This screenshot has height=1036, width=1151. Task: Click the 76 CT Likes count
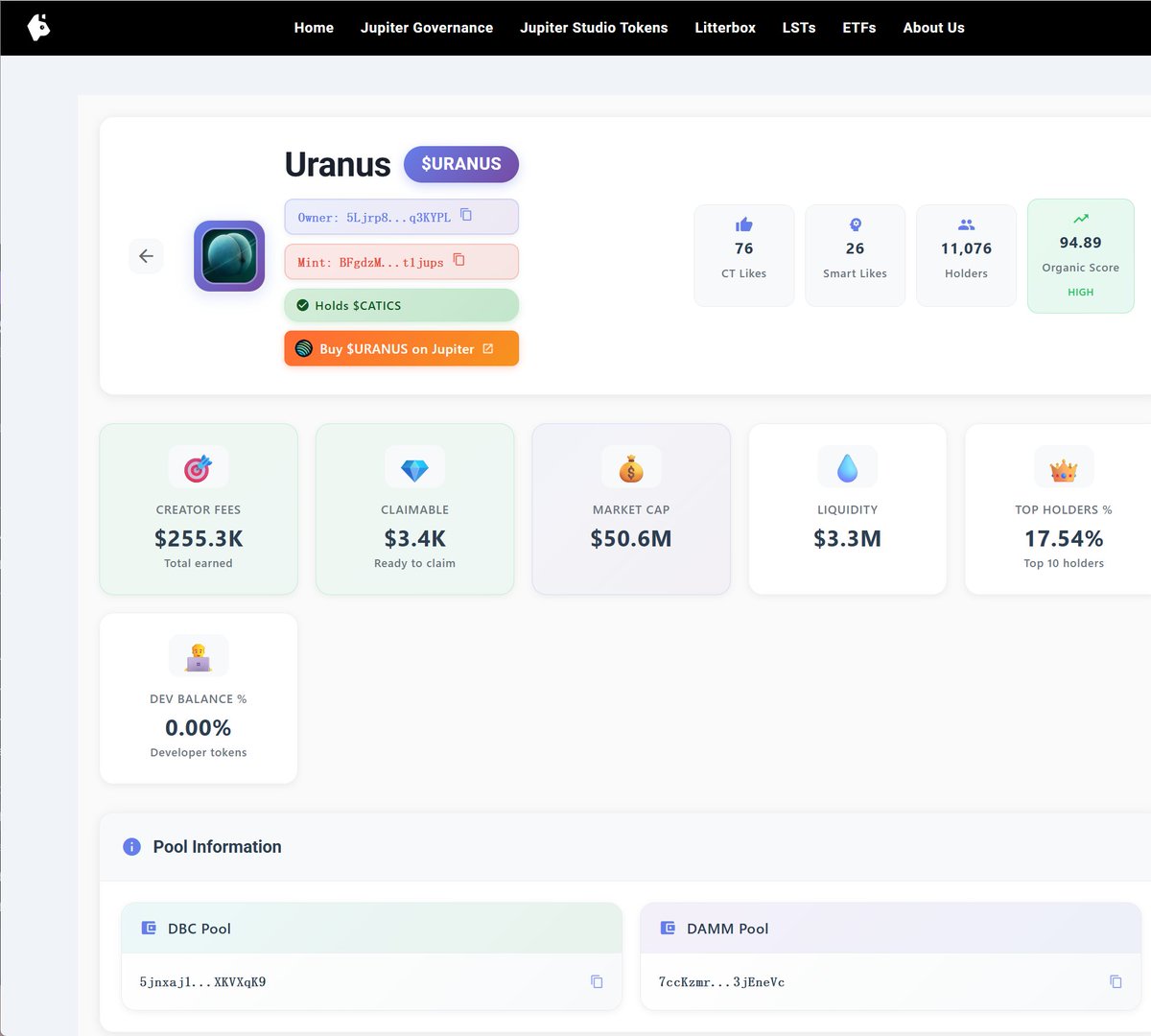[x=744, y=248]
